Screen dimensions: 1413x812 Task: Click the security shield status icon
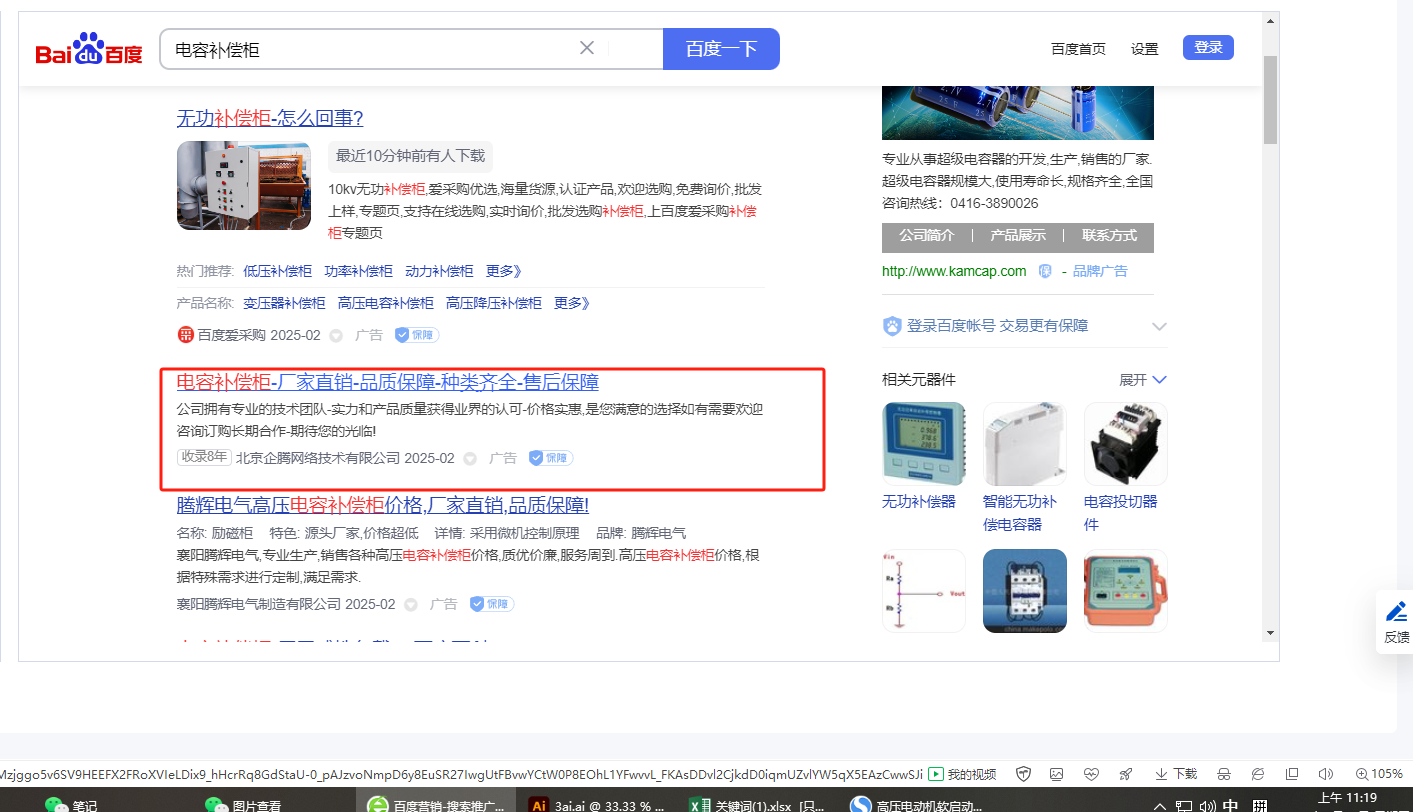pos(1023,774)
